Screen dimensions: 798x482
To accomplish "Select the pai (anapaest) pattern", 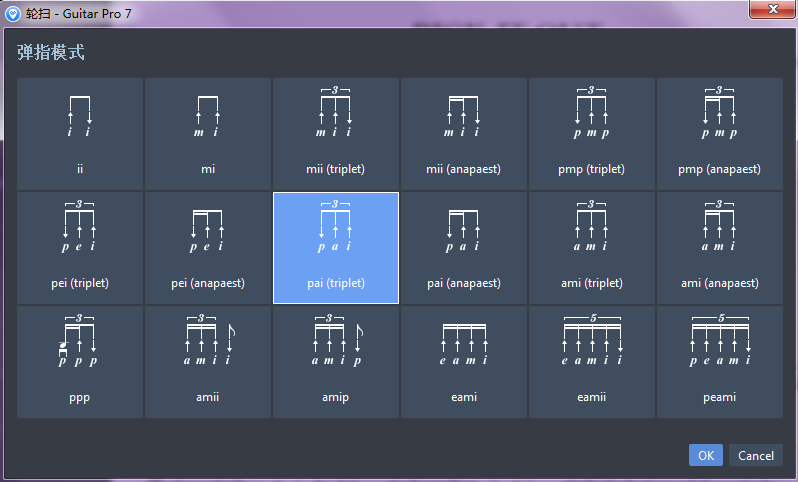I will (x=464, y=247).
